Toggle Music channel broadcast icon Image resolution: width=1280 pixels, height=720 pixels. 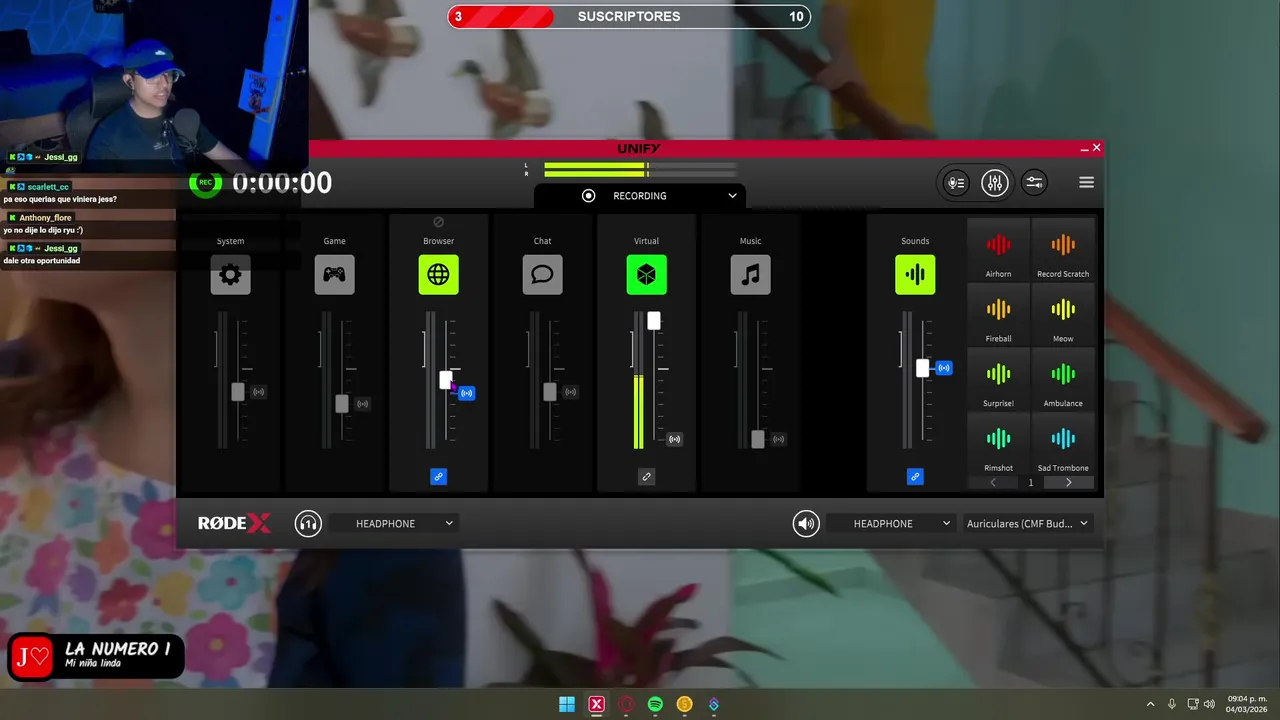click(x=778, y=439)
